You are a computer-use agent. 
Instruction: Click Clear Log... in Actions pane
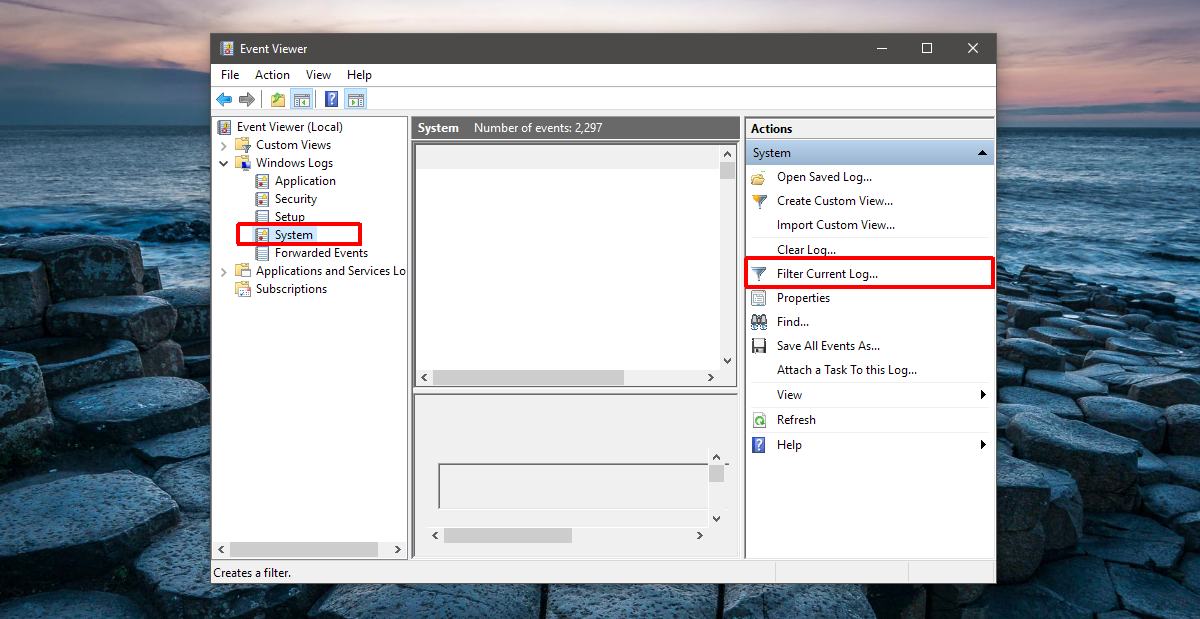(806, 250)
